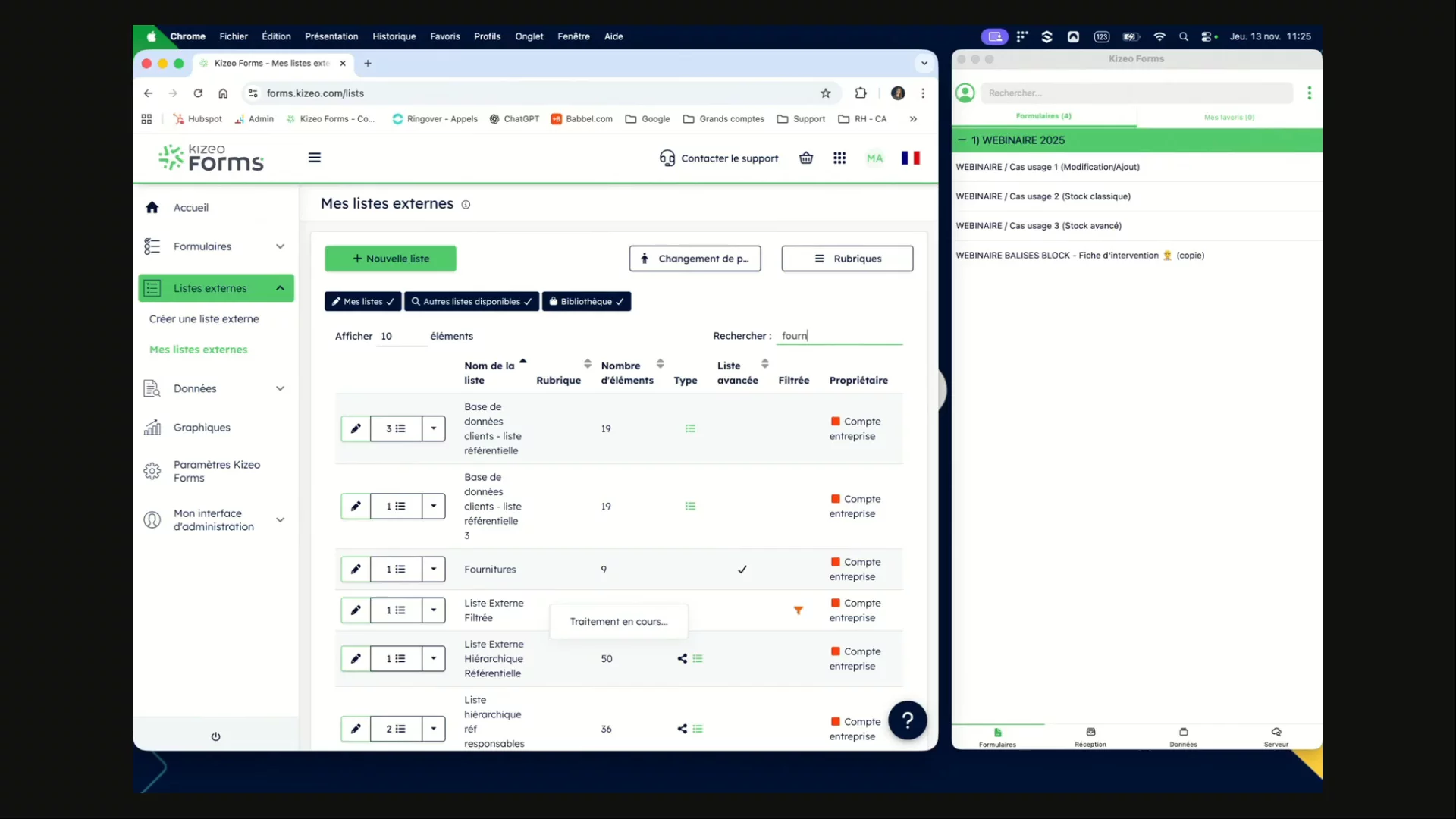Toggle the Bibliothèque filter
The width and height of the screenshot is (1456, 819).
coord(586,302)
